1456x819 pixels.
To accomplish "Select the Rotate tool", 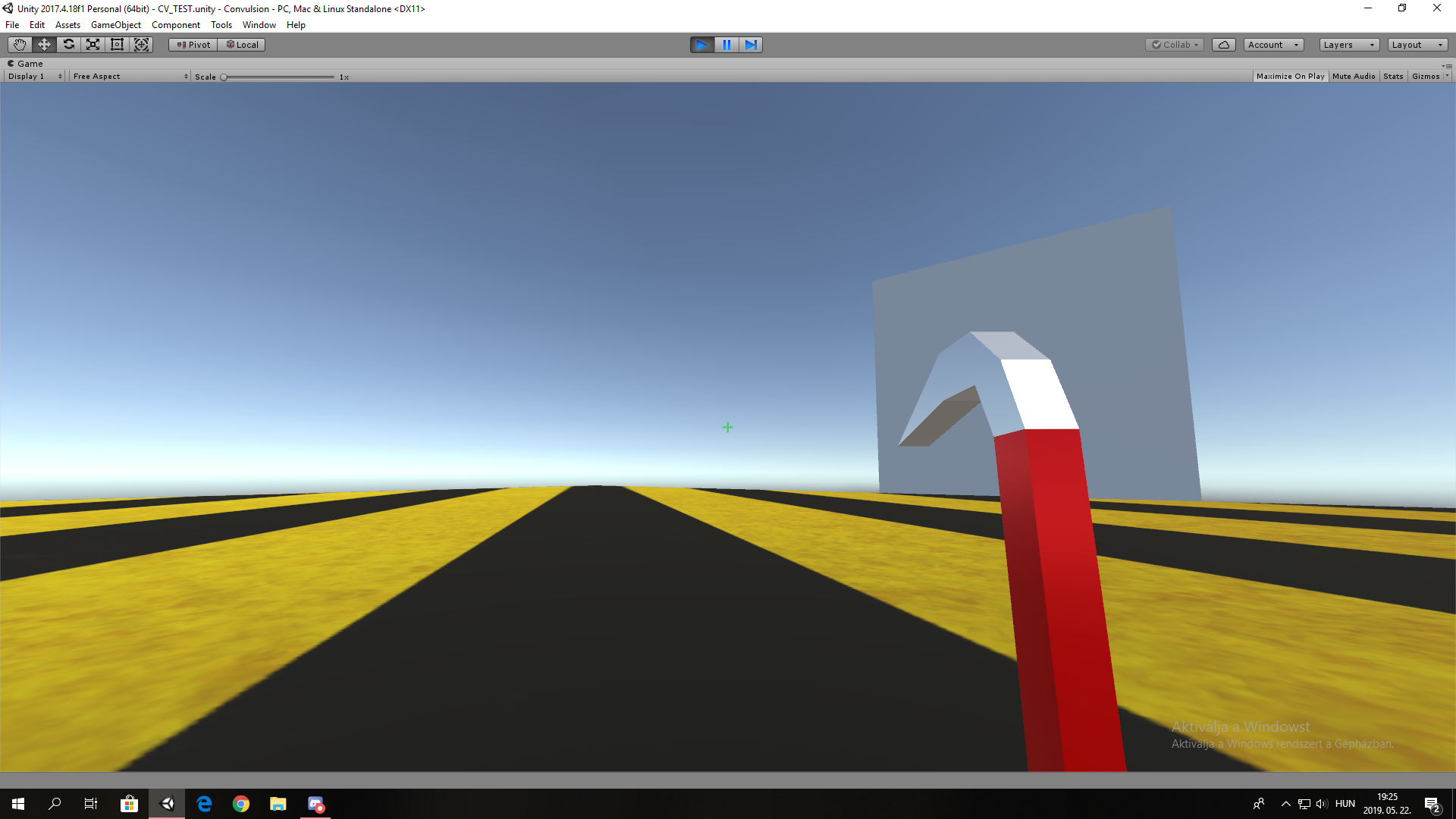I will [68, 45].
